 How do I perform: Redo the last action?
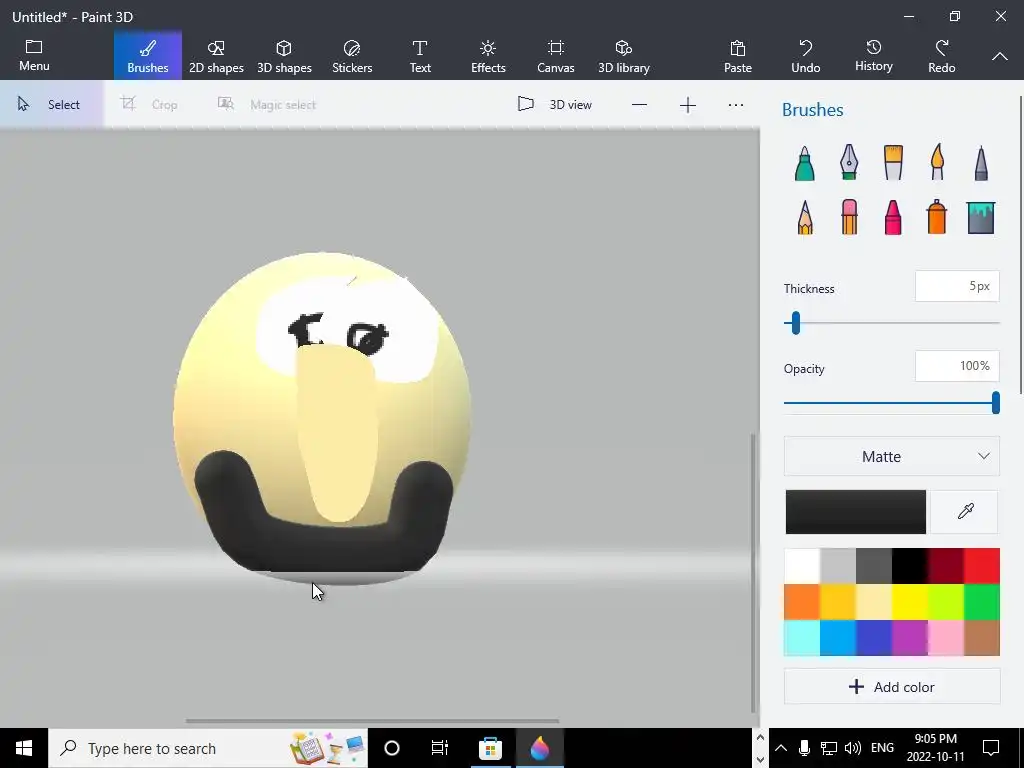click(x=941, y=56)
